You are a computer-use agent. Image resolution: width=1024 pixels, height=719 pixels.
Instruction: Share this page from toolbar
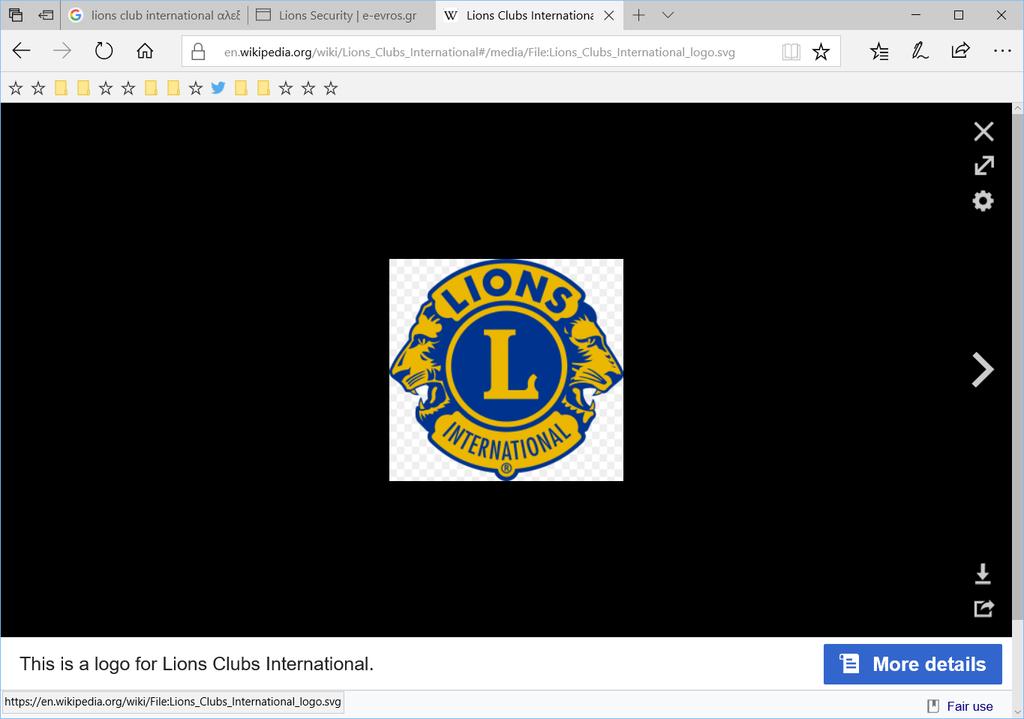960,51
